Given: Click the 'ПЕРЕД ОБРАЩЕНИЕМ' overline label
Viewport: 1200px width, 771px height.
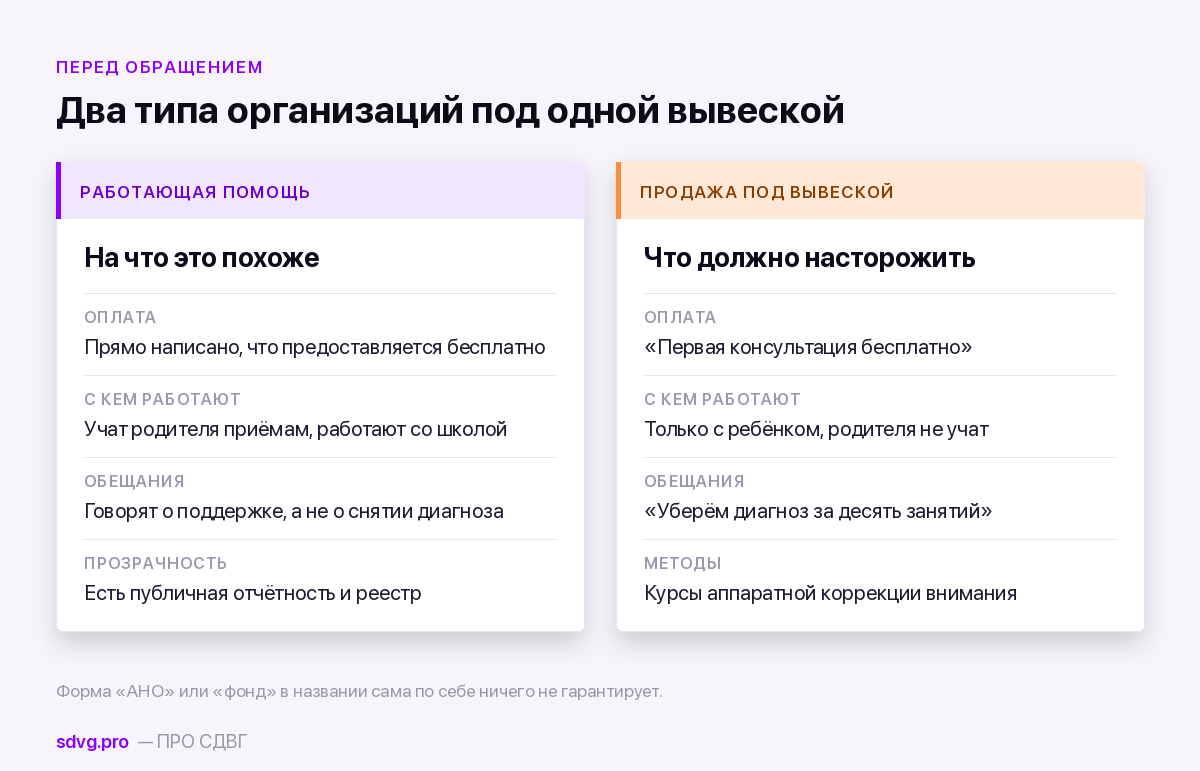Looking at the screenshot, I should click(x=160, y=67).
